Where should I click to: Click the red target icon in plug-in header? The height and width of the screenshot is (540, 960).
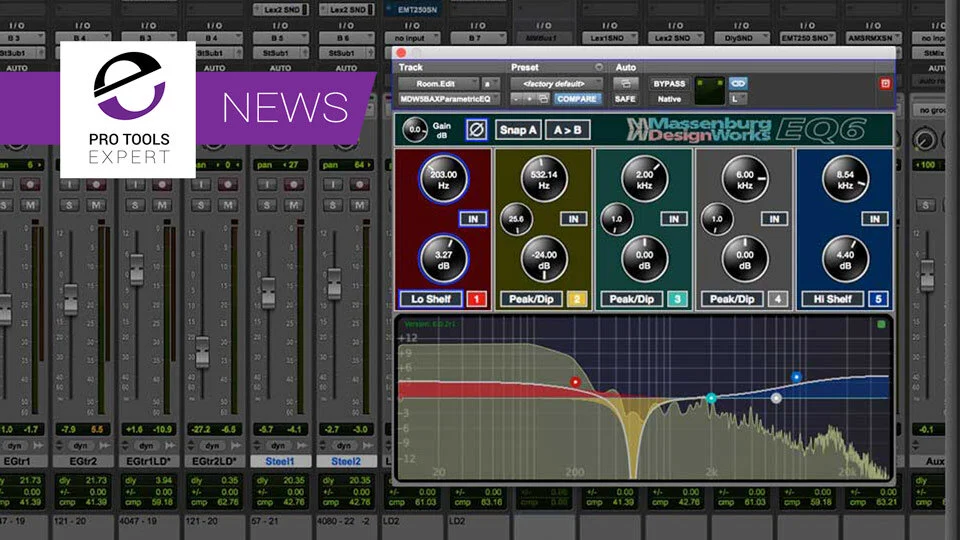pos(885,83)
